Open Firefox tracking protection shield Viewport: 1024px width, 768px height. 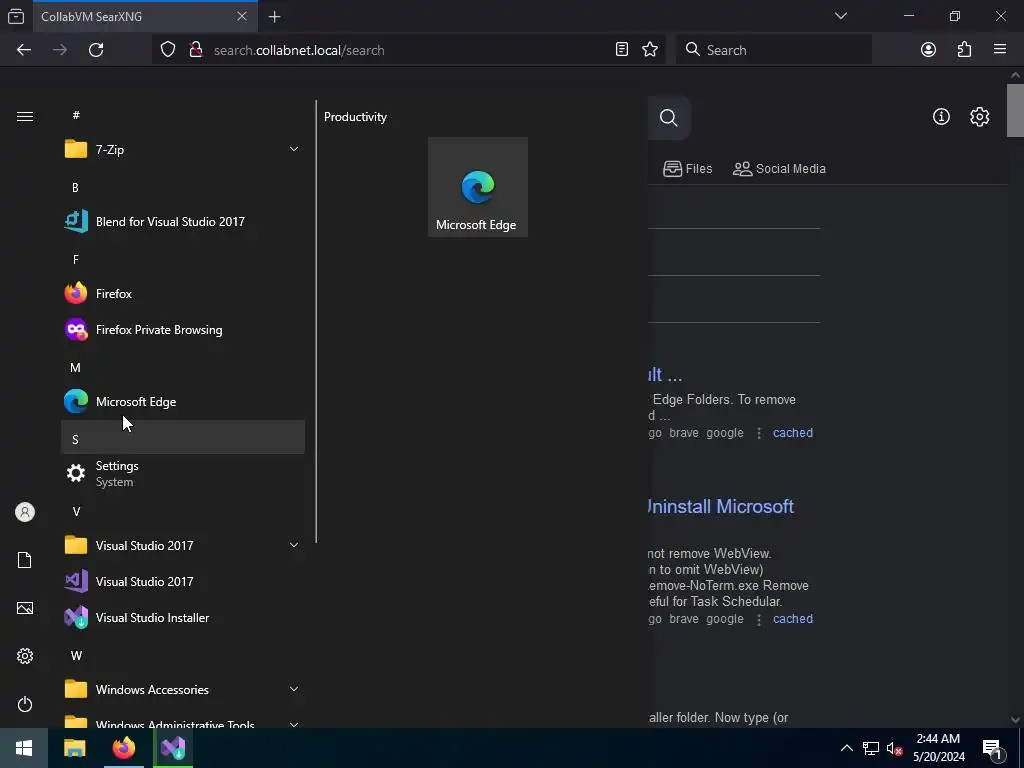[168, 50]
